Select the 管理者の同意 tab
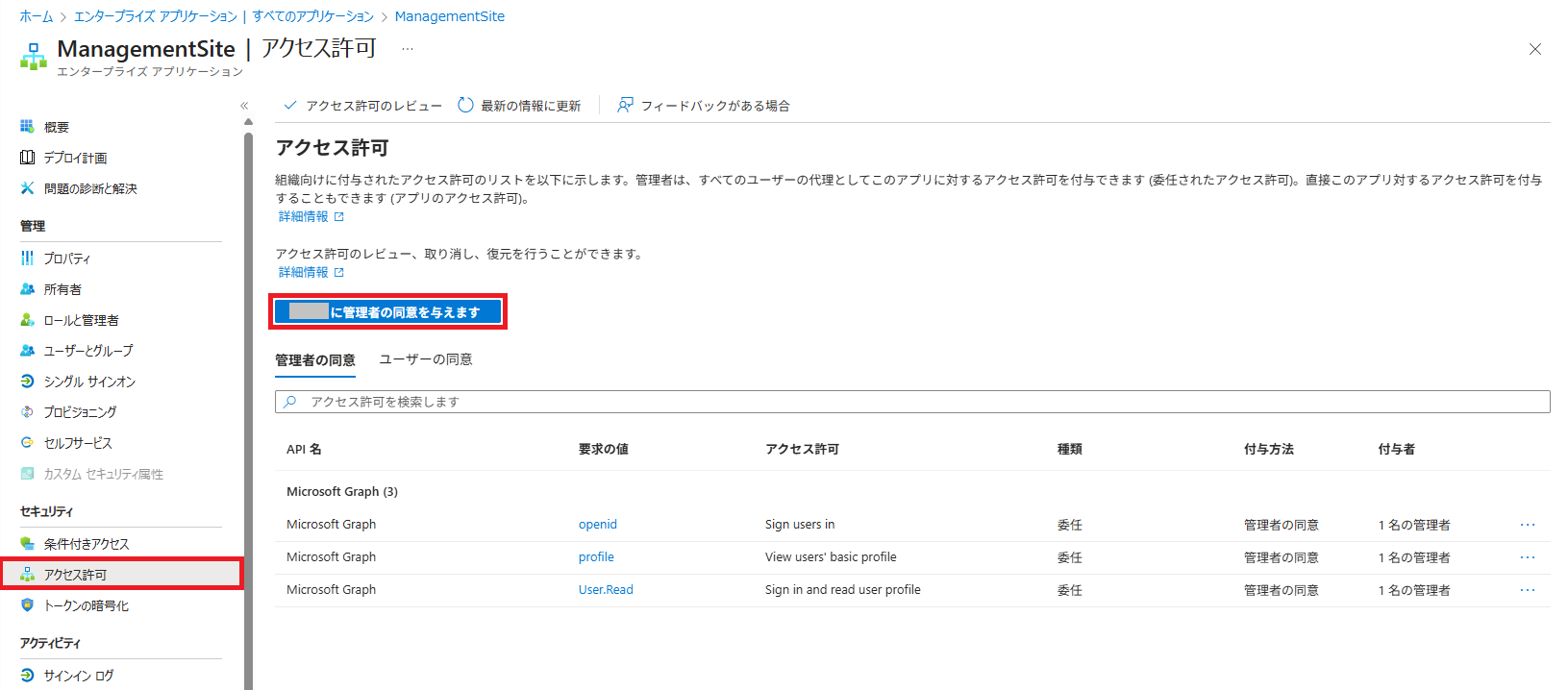The height and width of the screenshot is (690, 1568). [x=315, y=360]
